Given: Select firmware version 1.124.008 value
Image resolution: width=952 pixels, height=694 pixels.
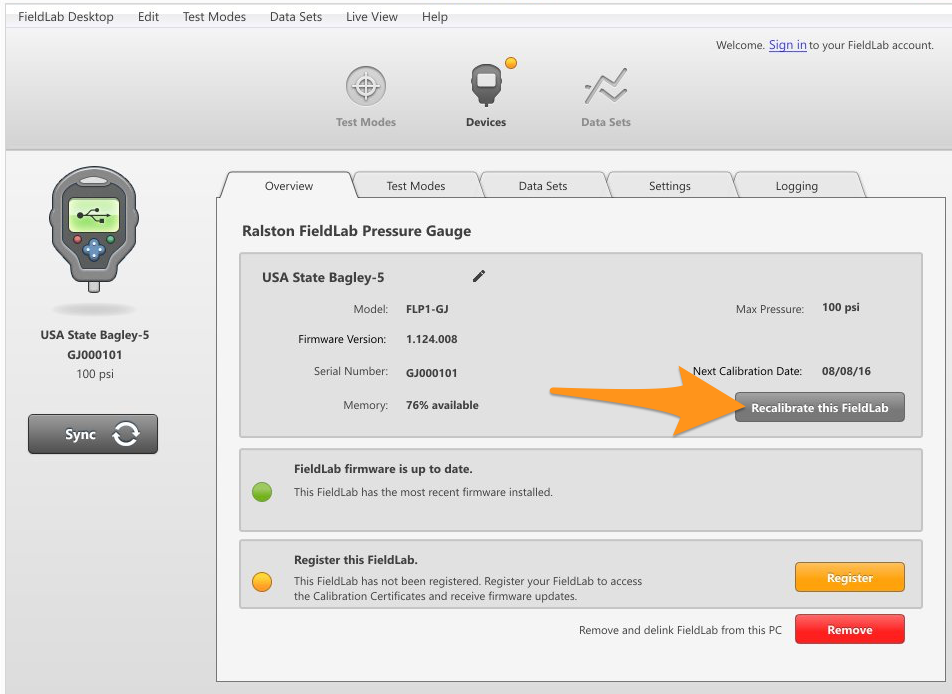Looking at the screenshot, I should click(432, 339).
